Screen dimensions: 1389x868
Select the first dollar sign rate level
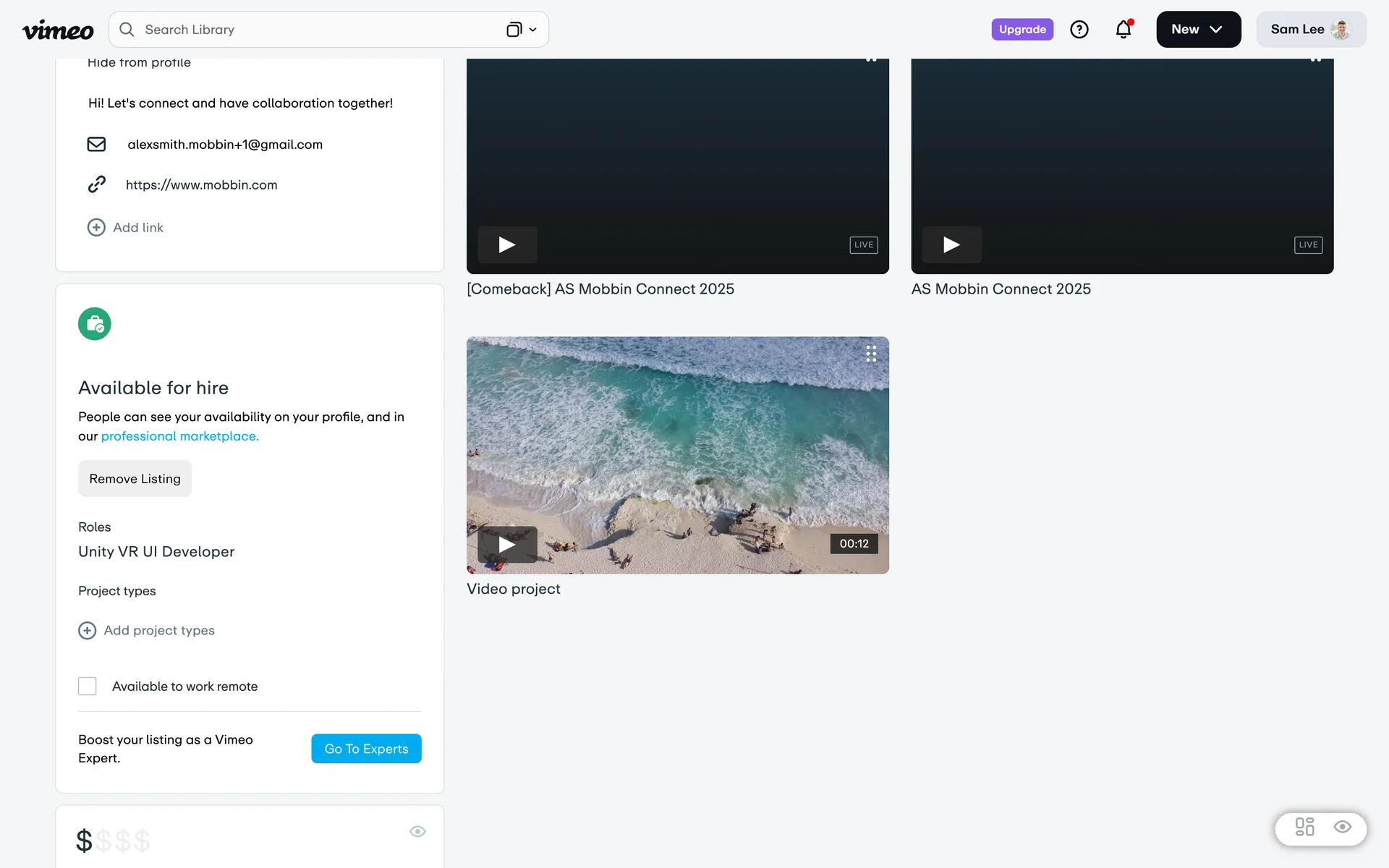point(85,841)
